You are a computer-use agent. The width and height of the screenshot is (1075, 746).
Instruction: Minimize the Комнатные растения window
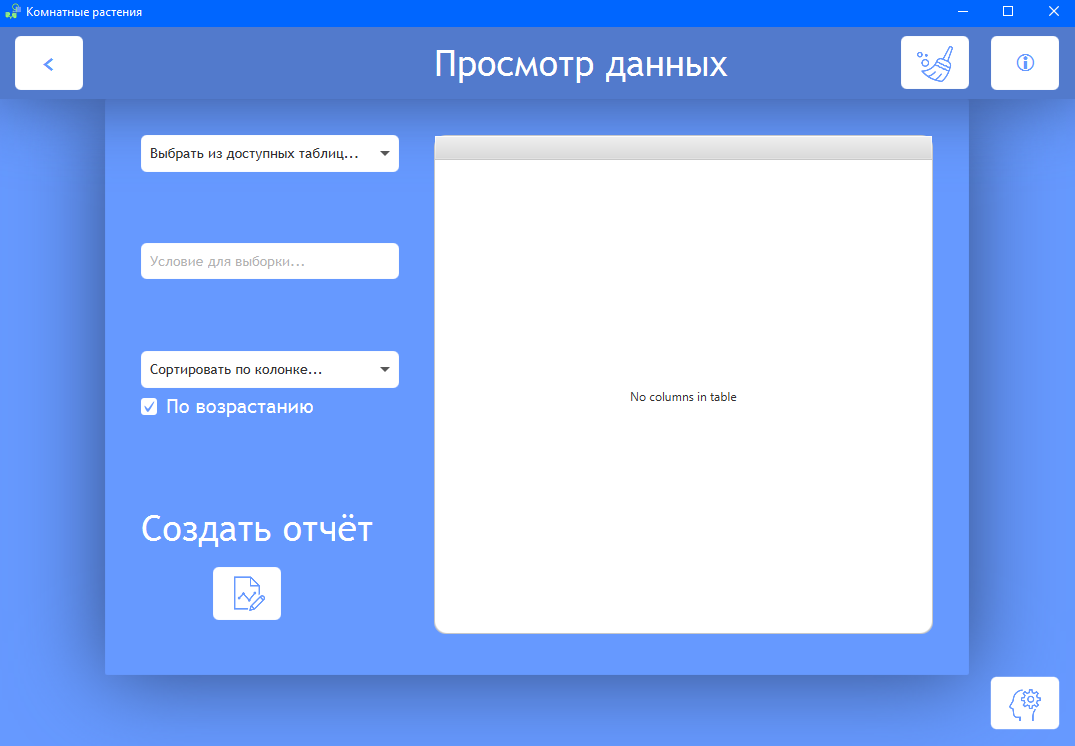[x=963, y=12]
